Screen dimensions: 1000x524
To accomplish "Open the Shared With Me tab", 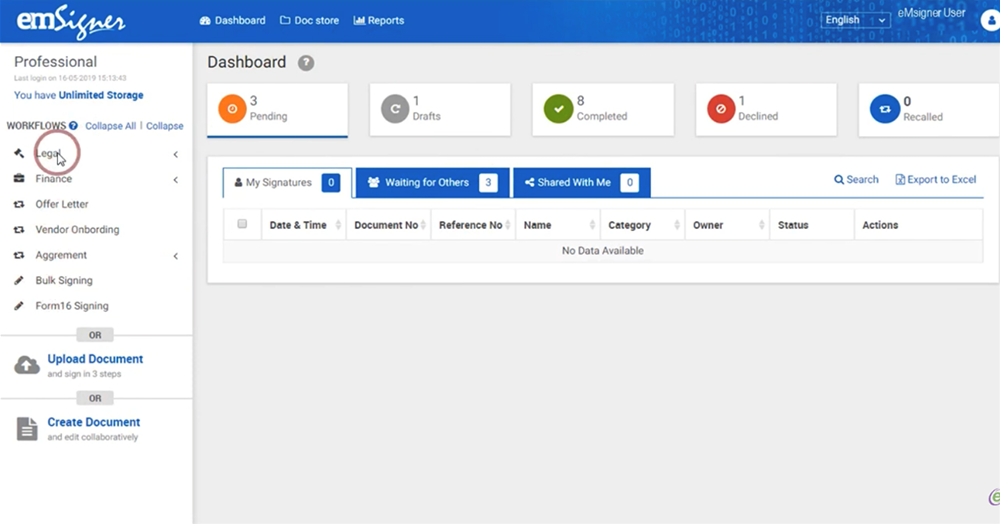I will pyautogui.click(x=581, y=183).
